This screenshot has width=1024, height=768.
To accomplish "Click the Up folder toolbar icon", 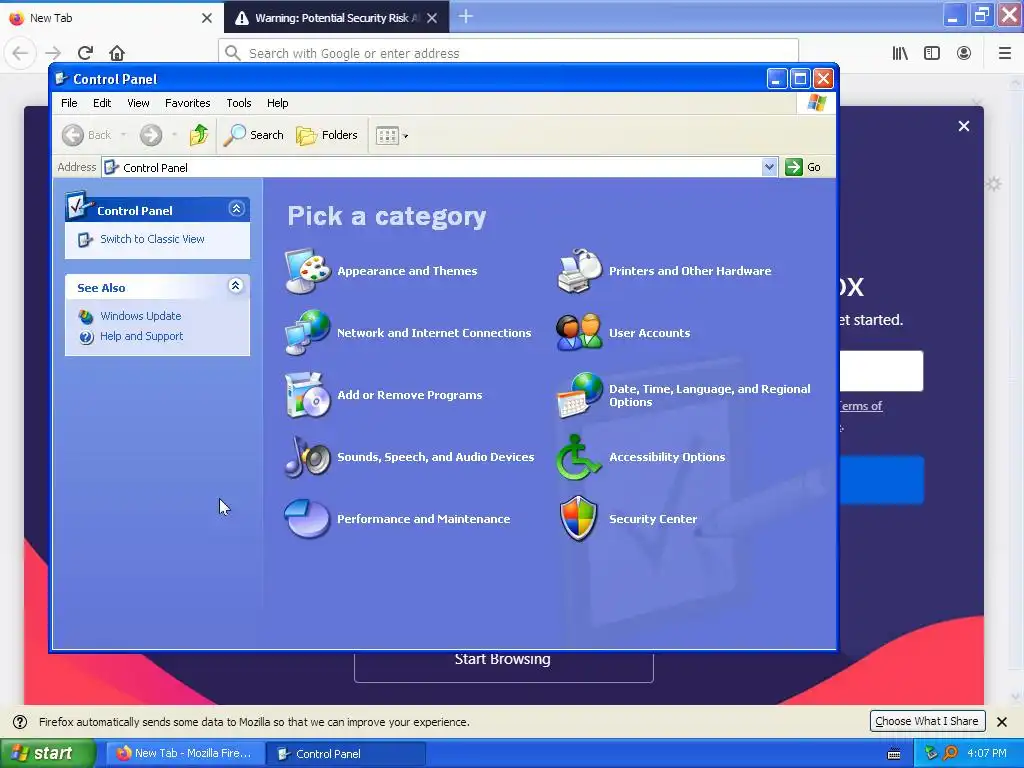I will 199,135.
